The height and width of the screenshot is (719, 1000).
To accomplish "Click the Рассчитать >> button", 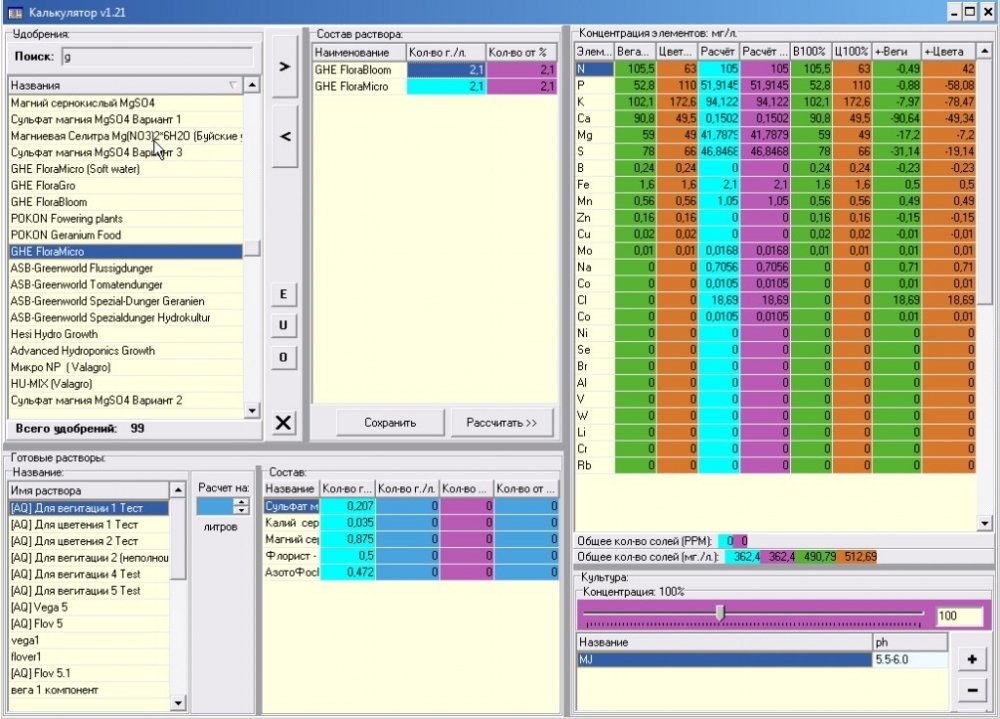I will [x=501, y=422].
